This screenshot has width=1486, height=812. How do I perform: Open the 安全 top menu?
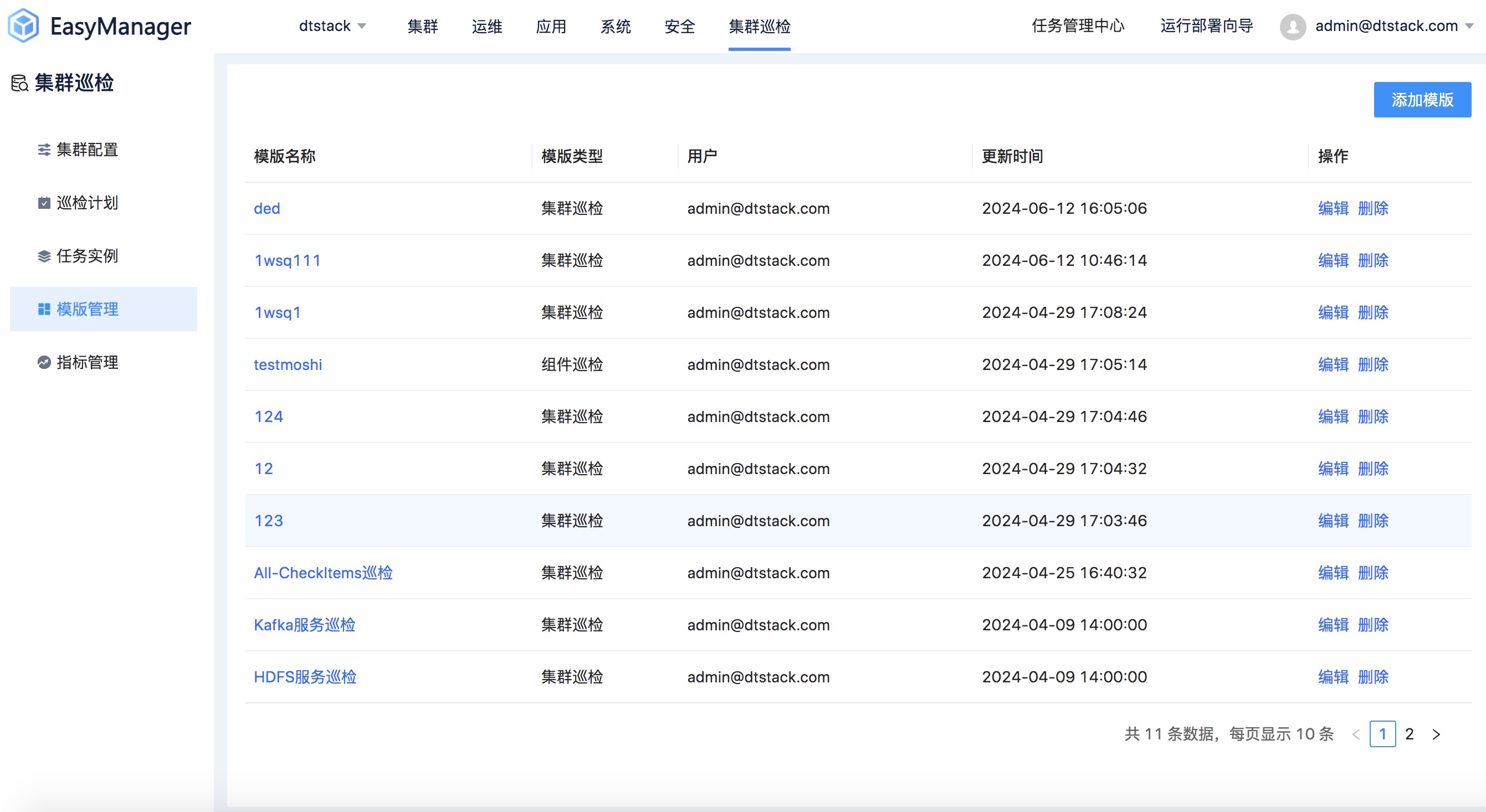pyautogui.click(x=679, y=26)
